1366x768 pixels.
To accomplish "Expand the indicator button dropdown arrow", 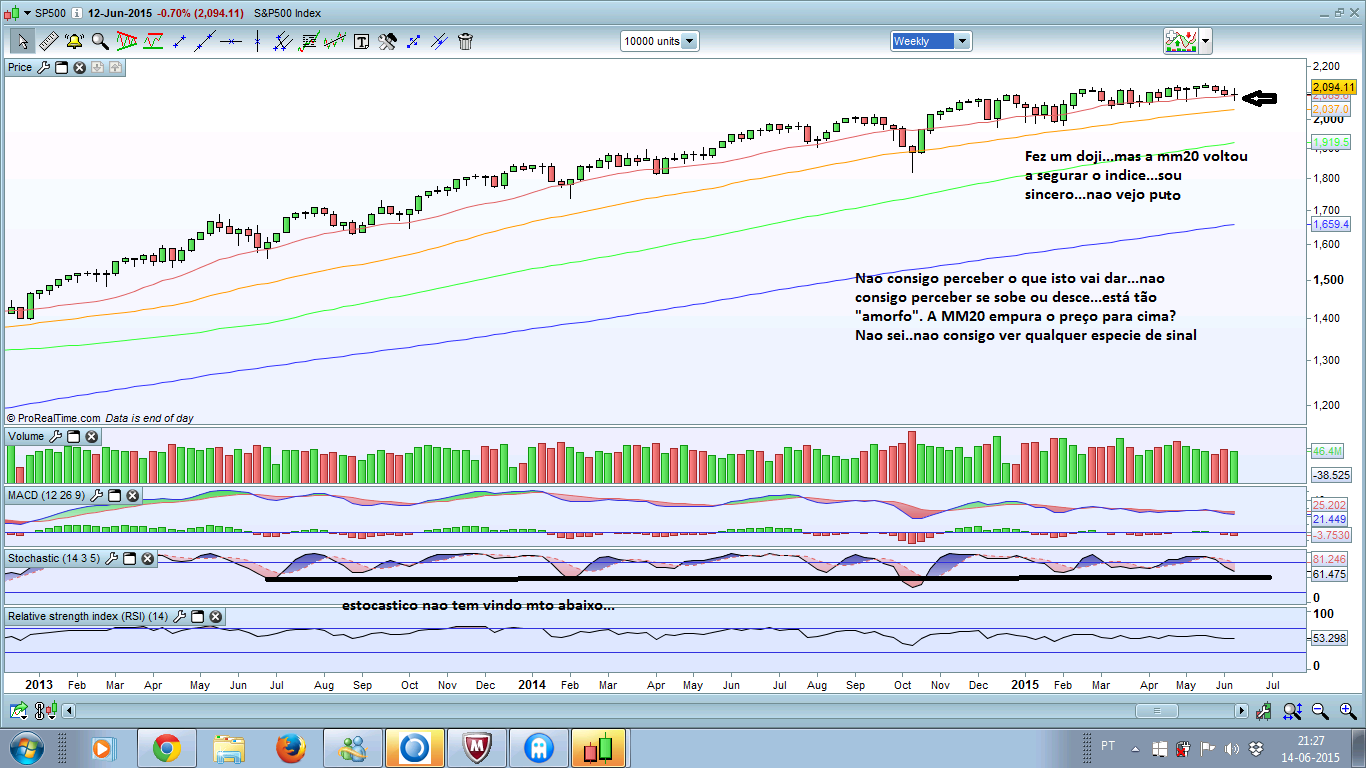I will 1206,41.
